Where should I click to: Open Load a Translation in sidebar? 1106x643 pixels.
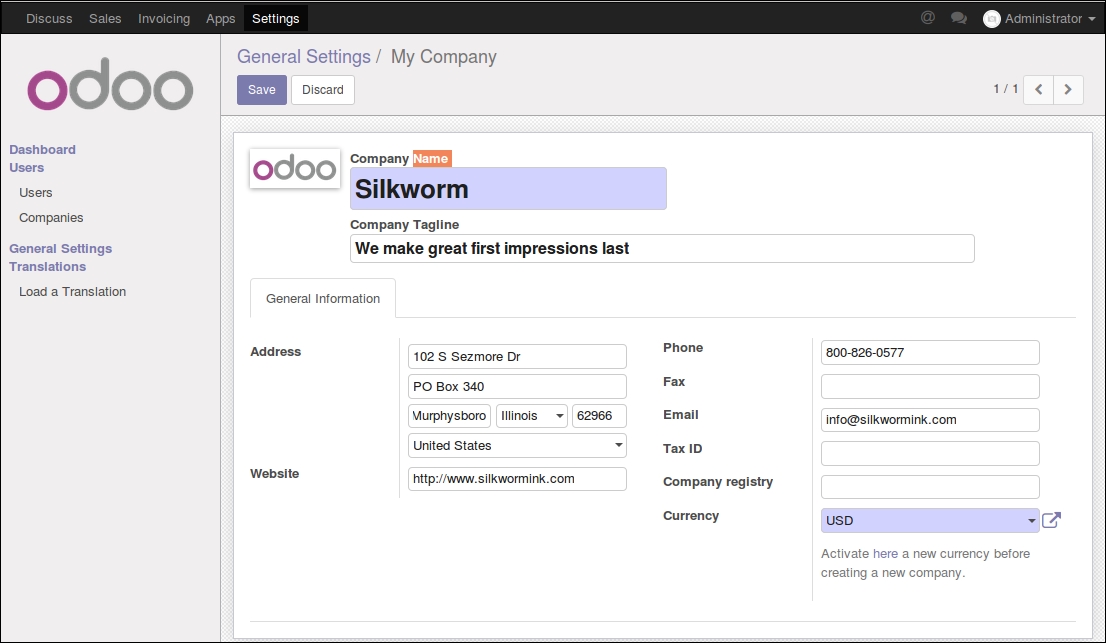point(73,291)
